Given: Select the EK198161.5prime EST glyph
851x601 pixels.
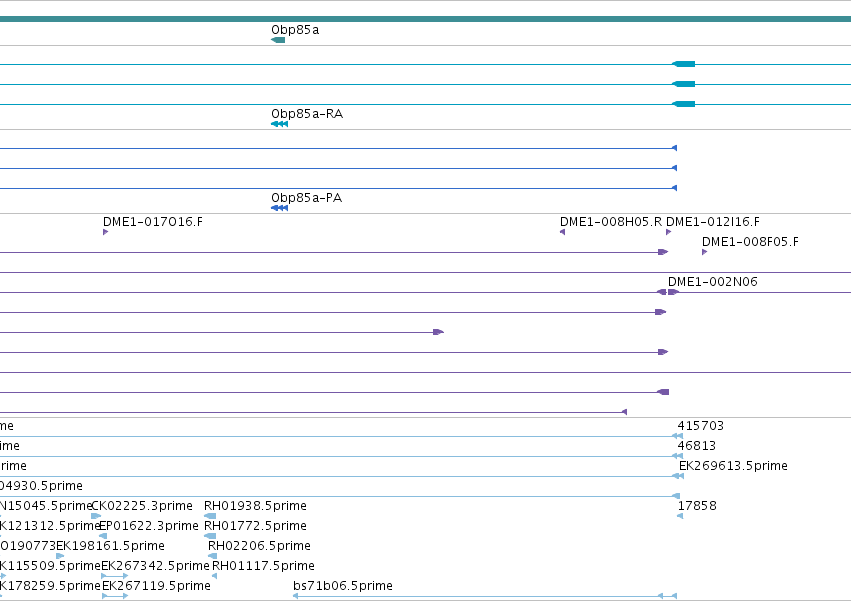Looking at the screenshot, I should (x=60, y=556).
